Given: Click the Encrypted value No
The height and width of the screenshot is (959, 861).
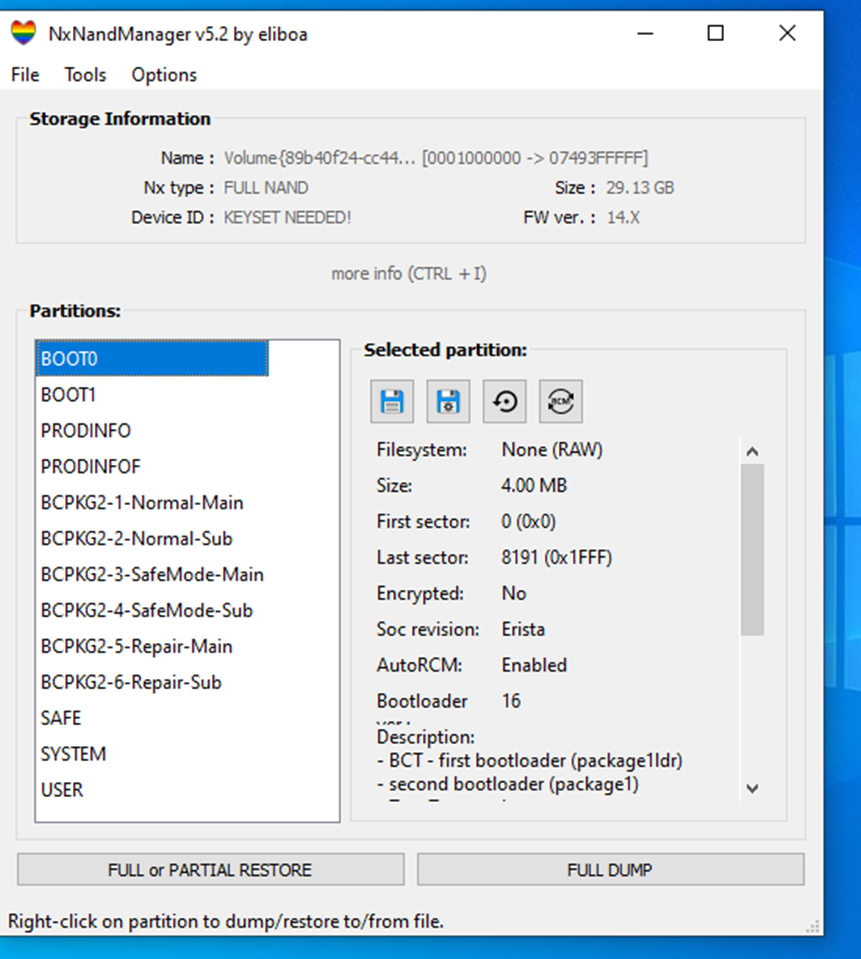Looking at the screenshot, I should [x=514, y=593].
